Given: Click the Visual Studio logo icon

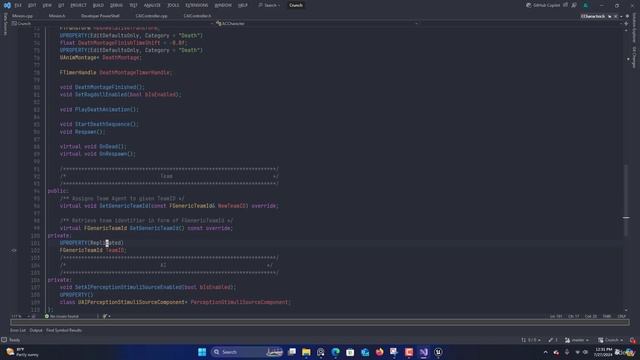Looking at the screenshot, I should (x=7, y=5).
